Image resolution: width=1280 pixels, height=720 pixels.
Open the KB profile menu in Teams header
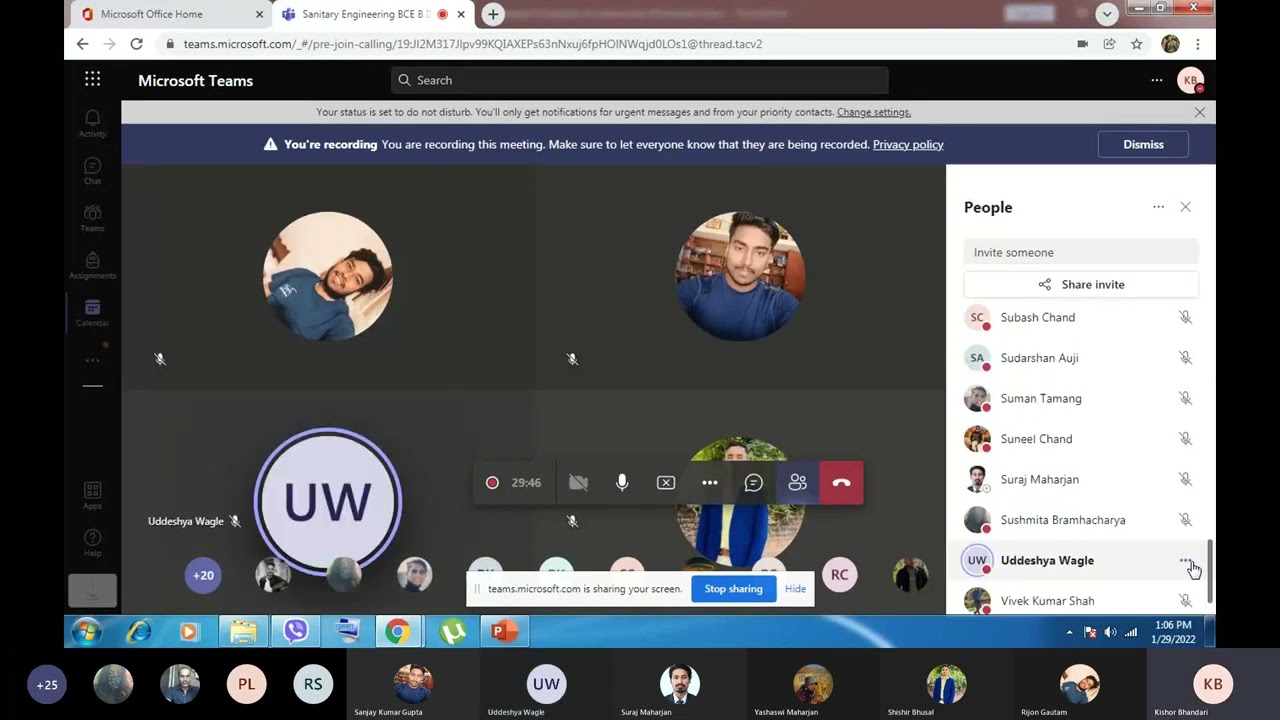[x=1190, y=80]
